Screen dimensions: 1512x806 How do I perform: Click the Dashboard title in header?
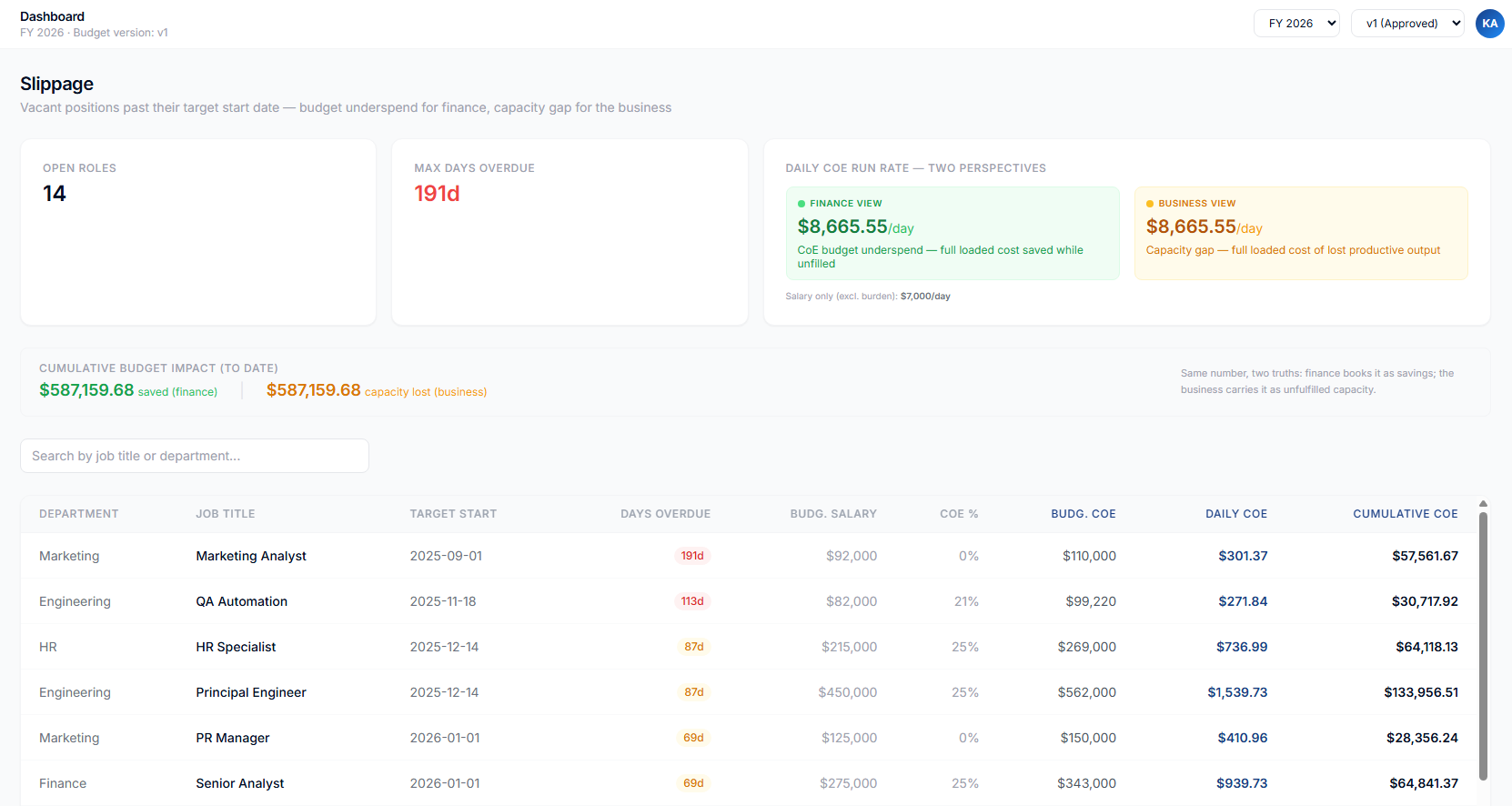53,16
